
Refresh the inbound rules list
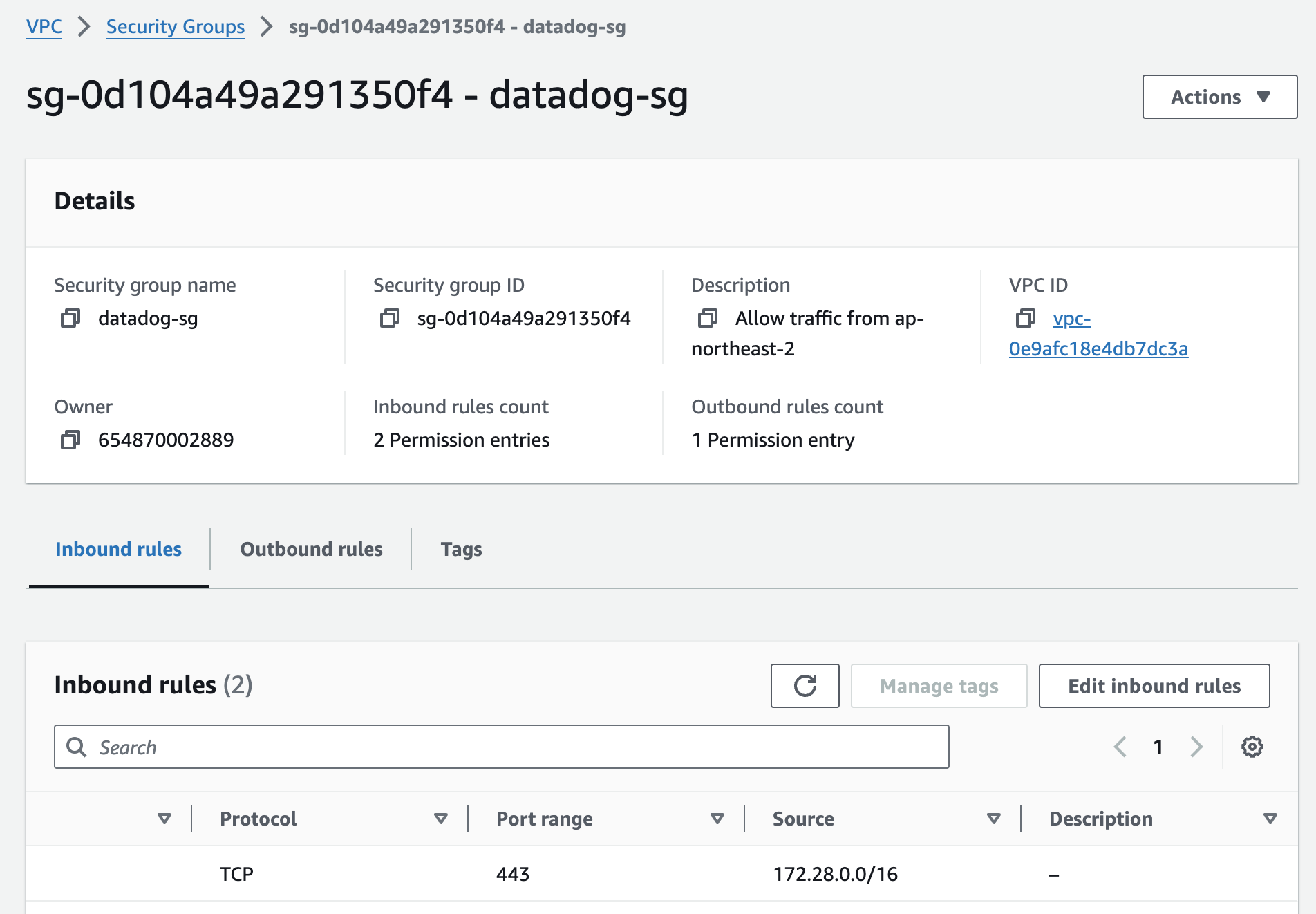tap(805, 686)
